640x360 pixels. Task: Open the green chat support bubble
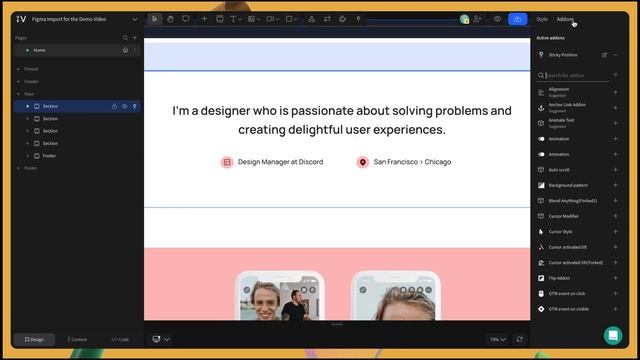click(x=613, y=336)
